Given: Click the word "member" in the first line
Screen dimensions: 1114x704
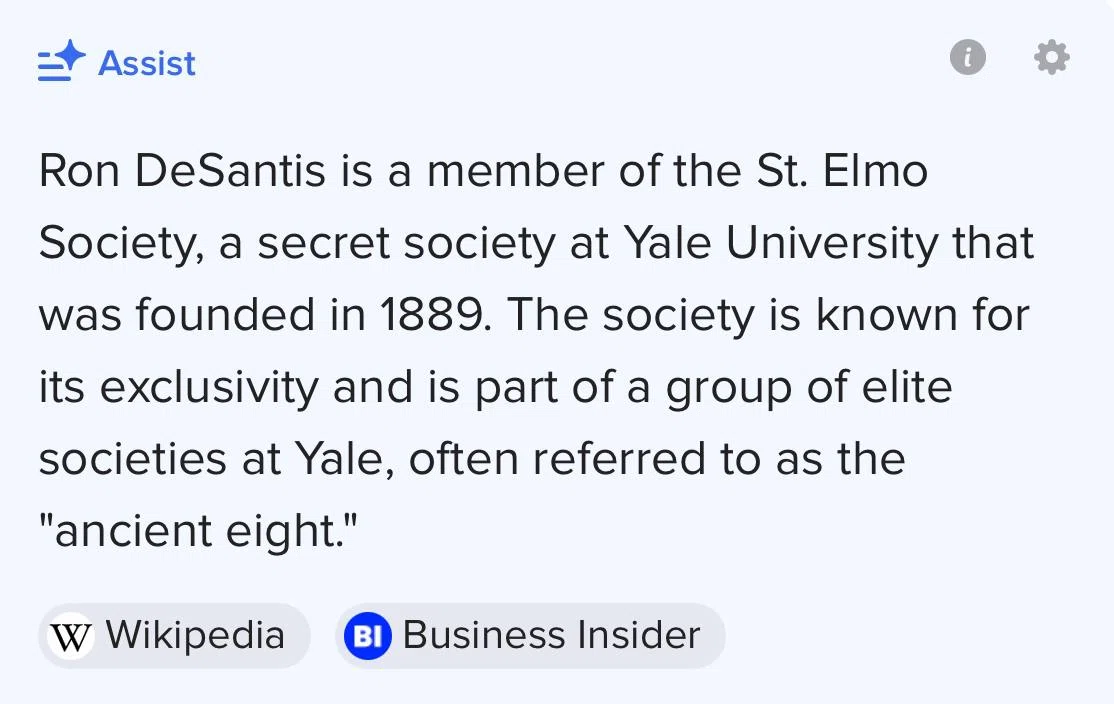Looking at the screenshot, I should pos(515,170).
